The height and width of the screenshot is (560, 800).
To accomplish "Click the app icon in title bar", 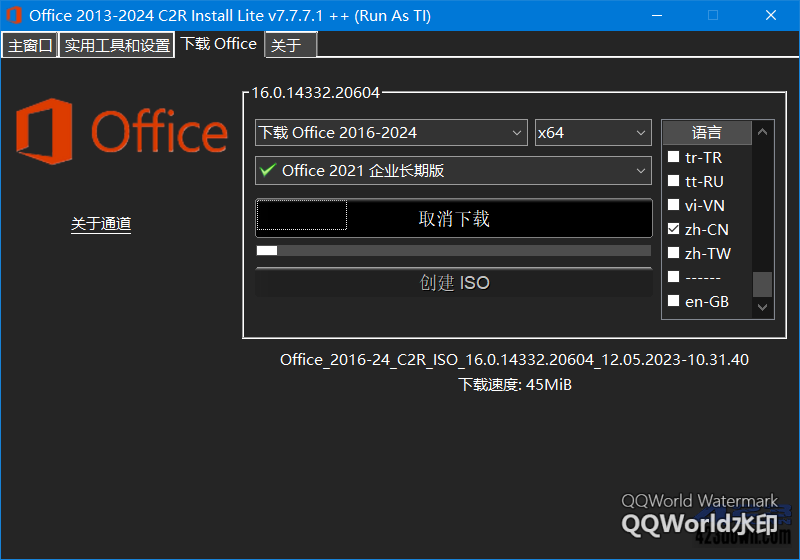I will pyautogui.click(x=14, y=15).
